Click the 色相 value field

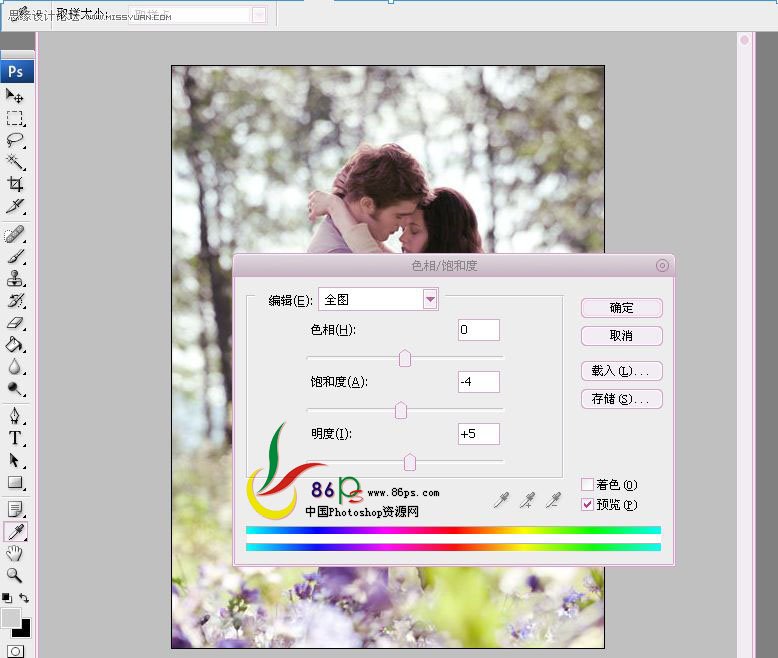point(478,330)
